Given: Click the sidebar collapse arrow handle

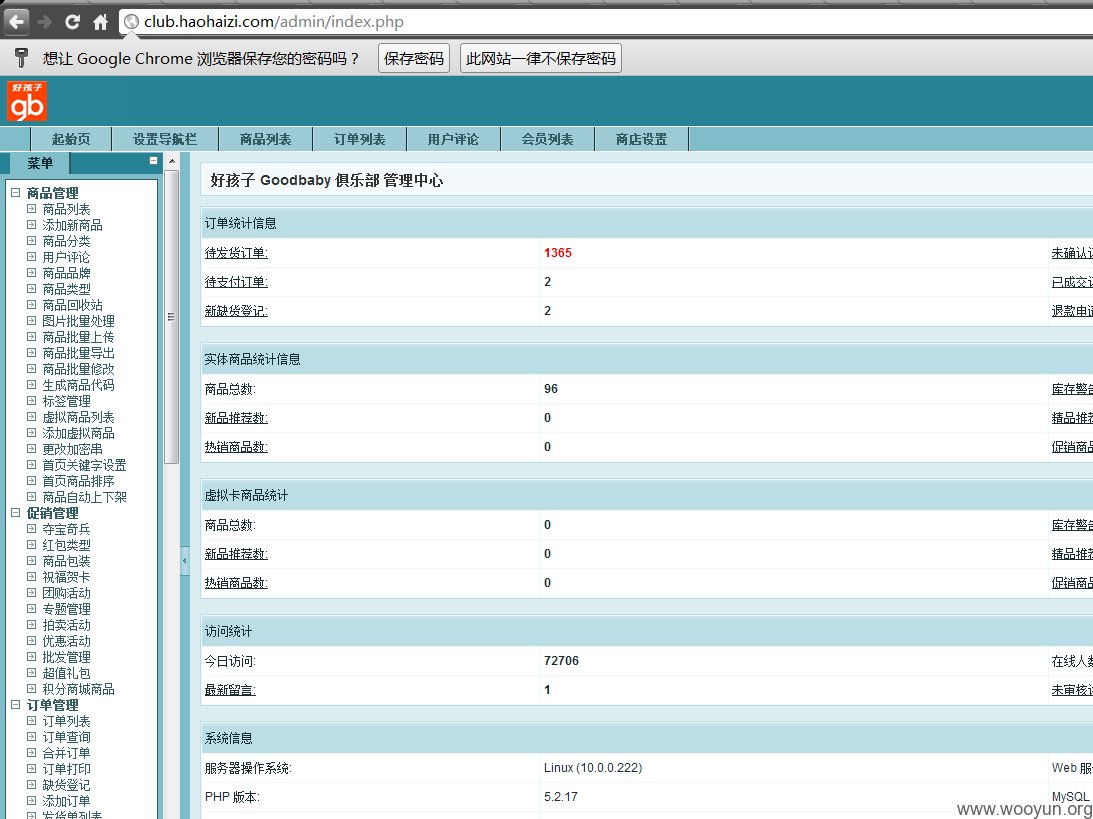Looking at the screenshot, I should (x=185, y=560).
